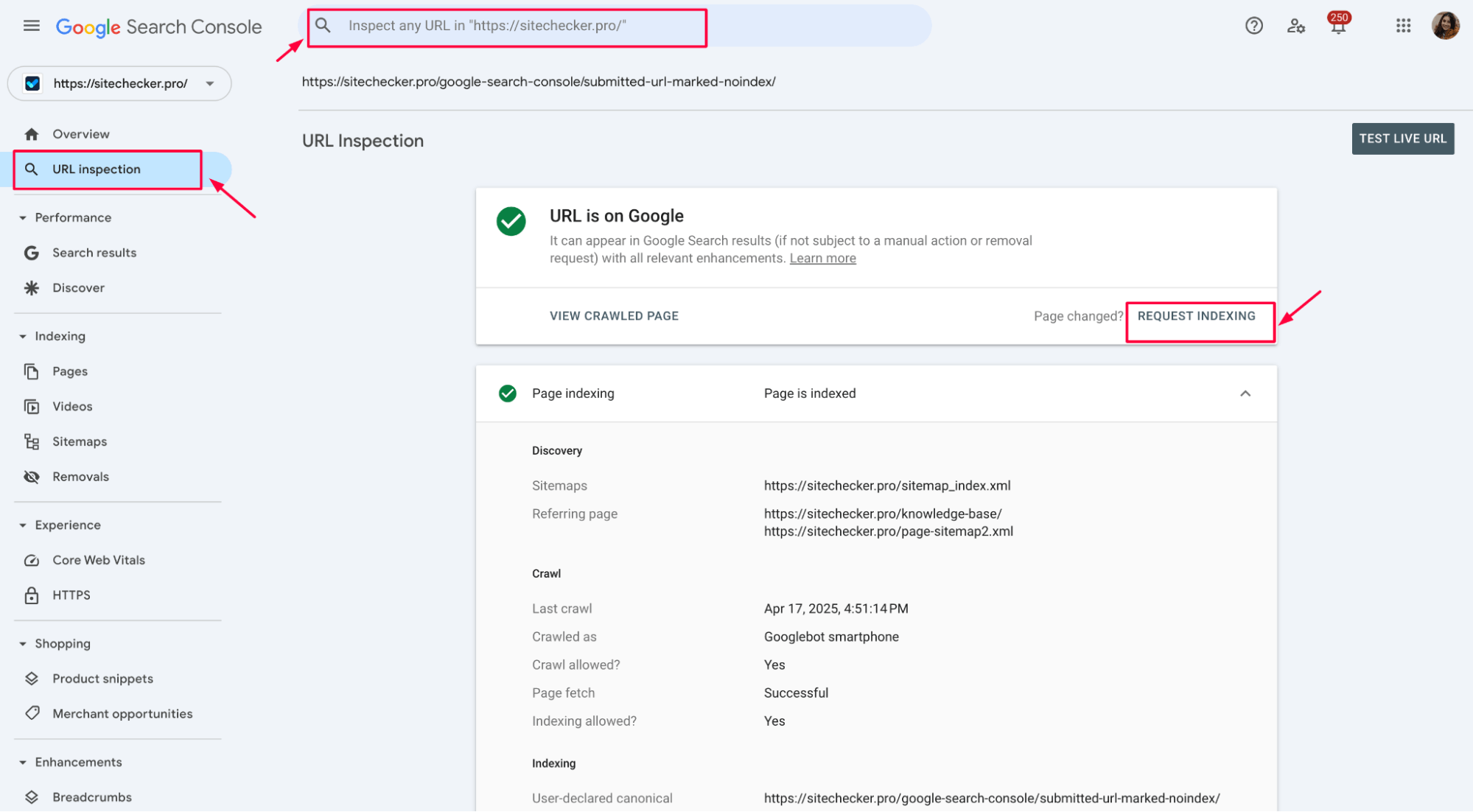Screen dimensions: 1473x812
Task: Click the Sitemaps tree icon
Action: click(x=31, y=441)
